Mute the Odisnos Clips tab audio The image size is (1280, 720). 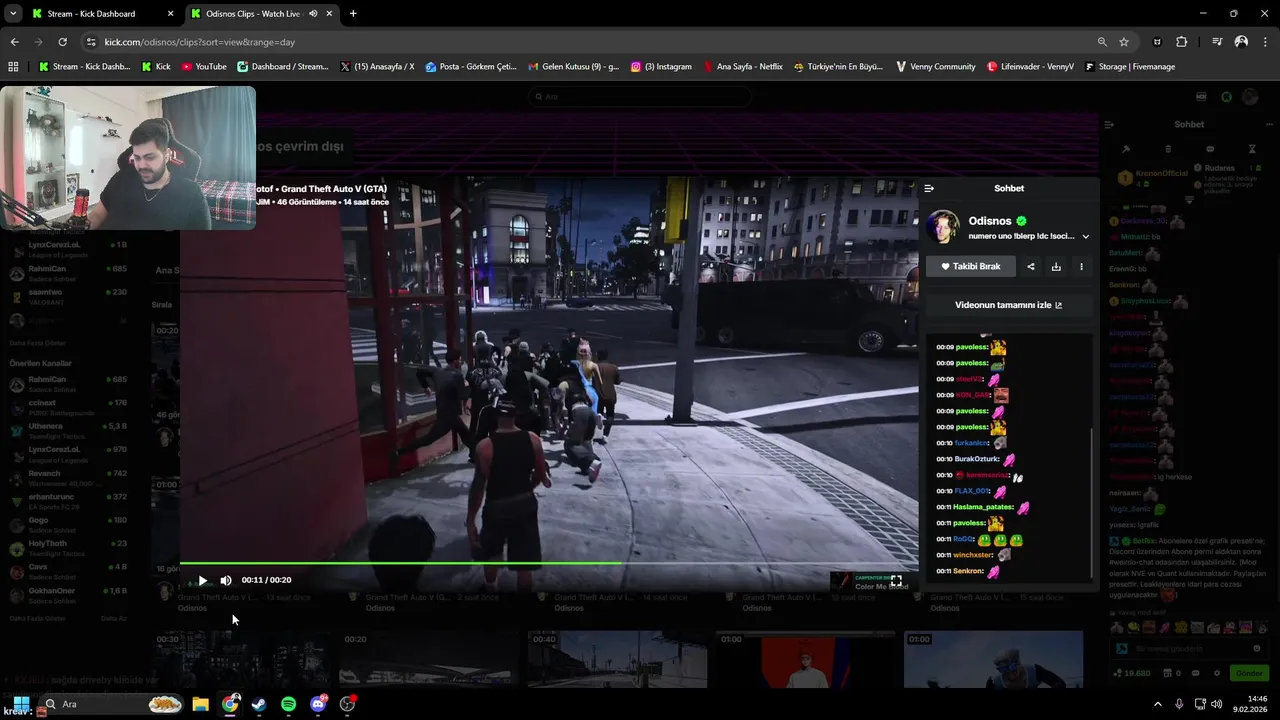click(x=314, y=14)
